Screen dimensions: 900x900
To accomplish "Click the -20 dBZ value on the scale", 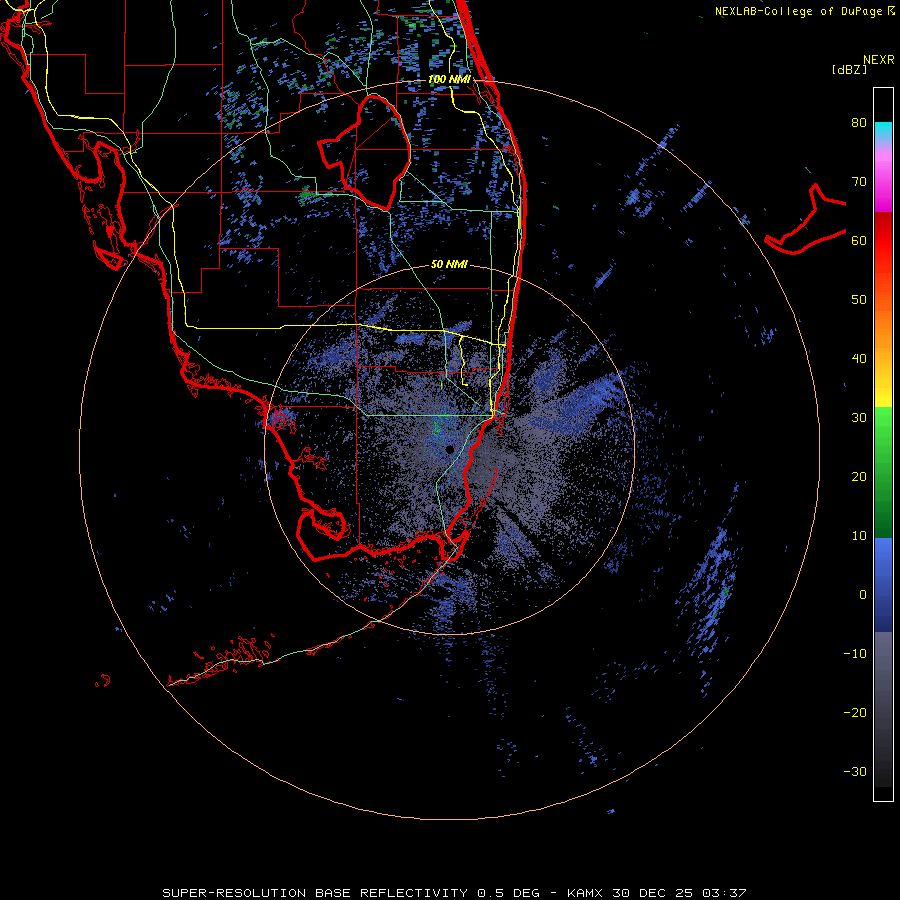I will 855,713.
